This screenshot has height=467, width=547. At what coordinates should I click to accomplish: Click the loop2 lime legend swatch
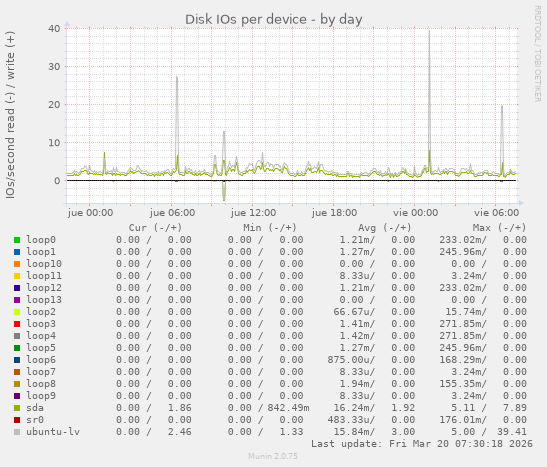pos(17,312)
